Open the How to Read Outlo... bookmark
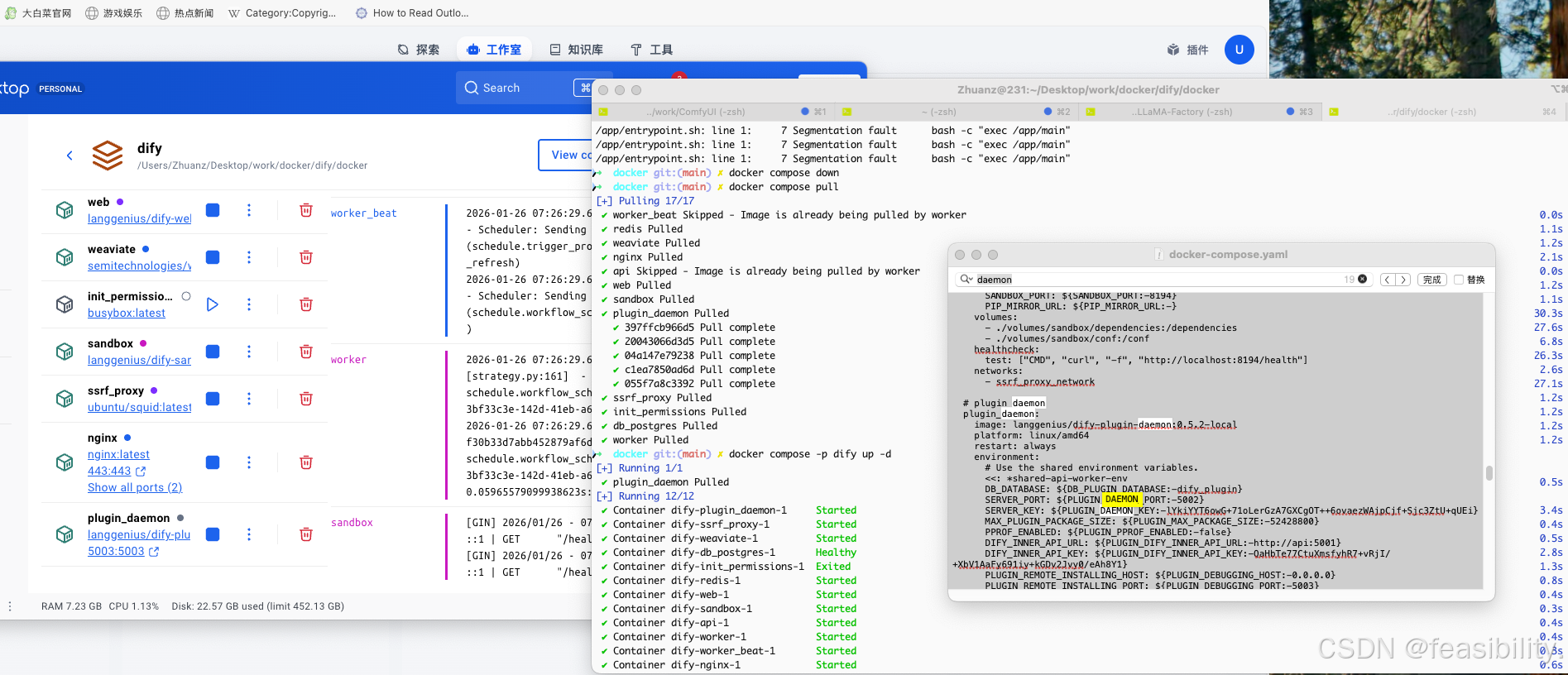1568x675 pixels. [412, 13]
